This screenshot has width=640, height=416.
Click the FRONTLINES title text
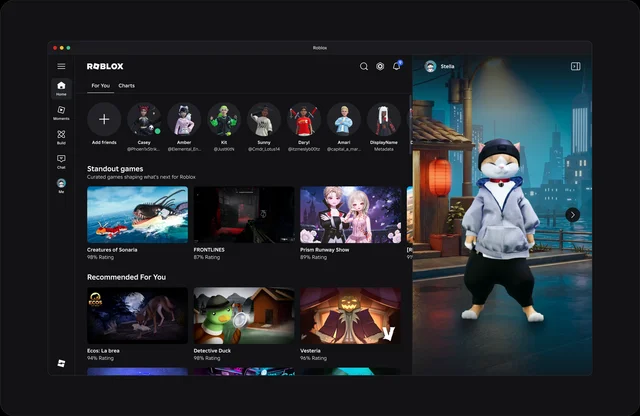pyautogui.click(x=209, y=250)
